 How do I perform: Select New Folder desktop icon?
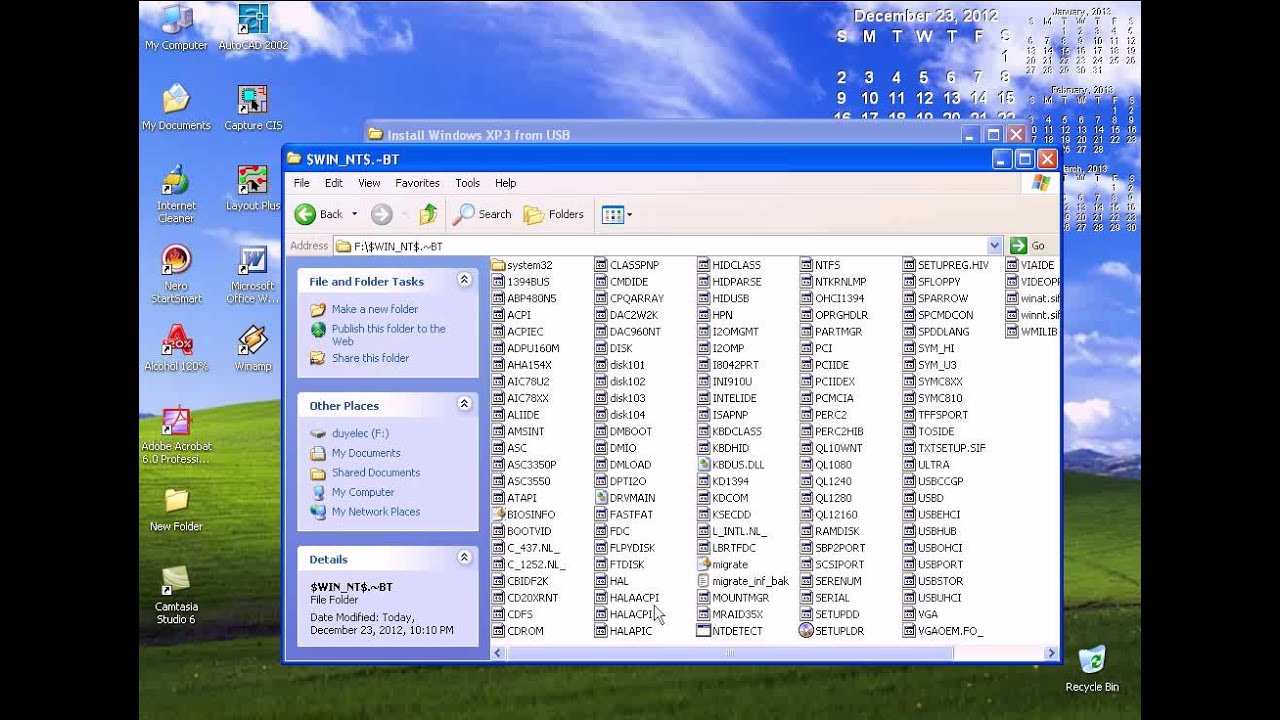click(x=176, y=509)
